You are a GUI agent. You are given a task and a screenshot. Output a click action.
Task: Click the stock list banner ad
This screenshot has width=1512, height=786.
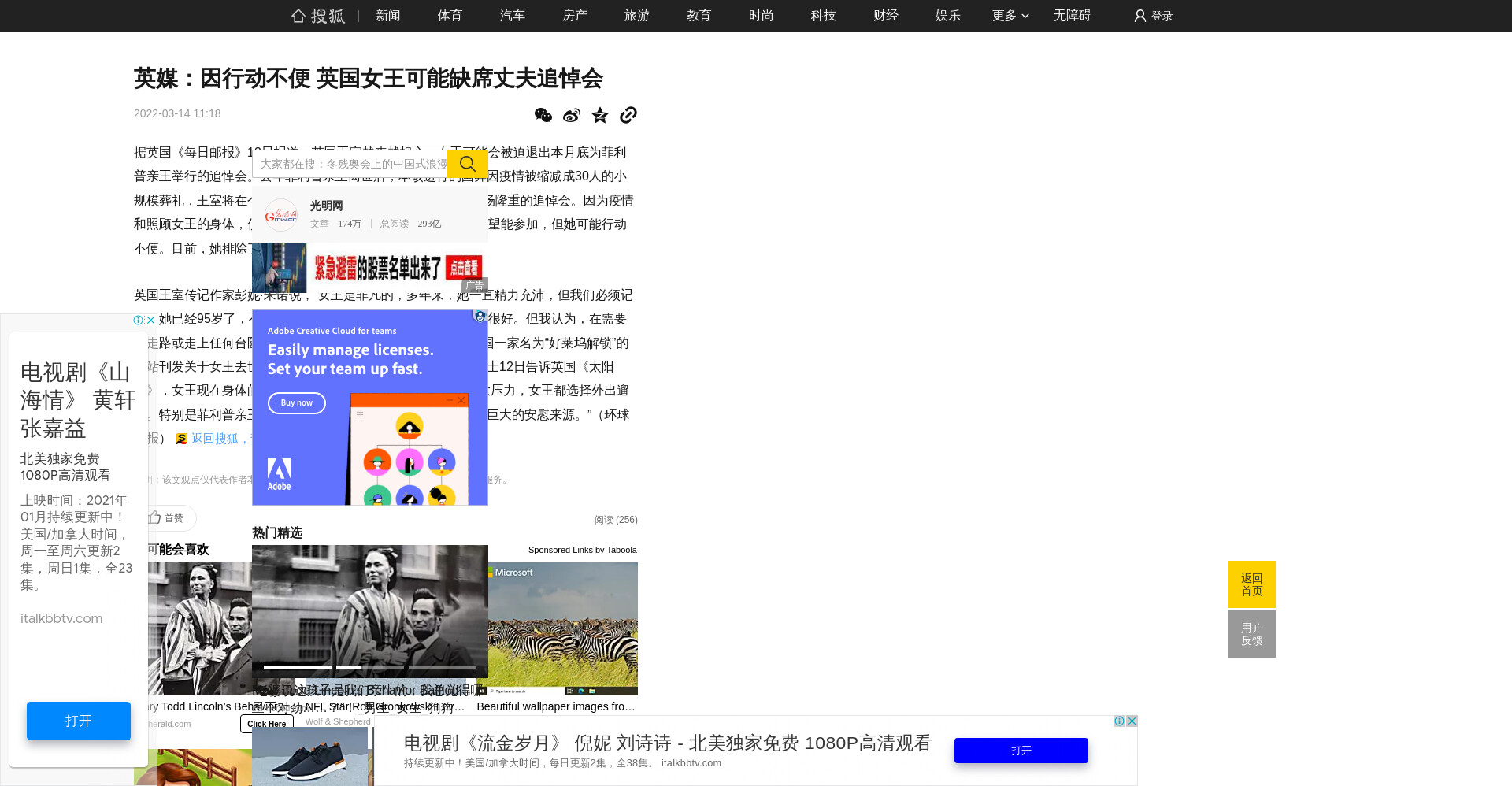(x=369, y=268)
